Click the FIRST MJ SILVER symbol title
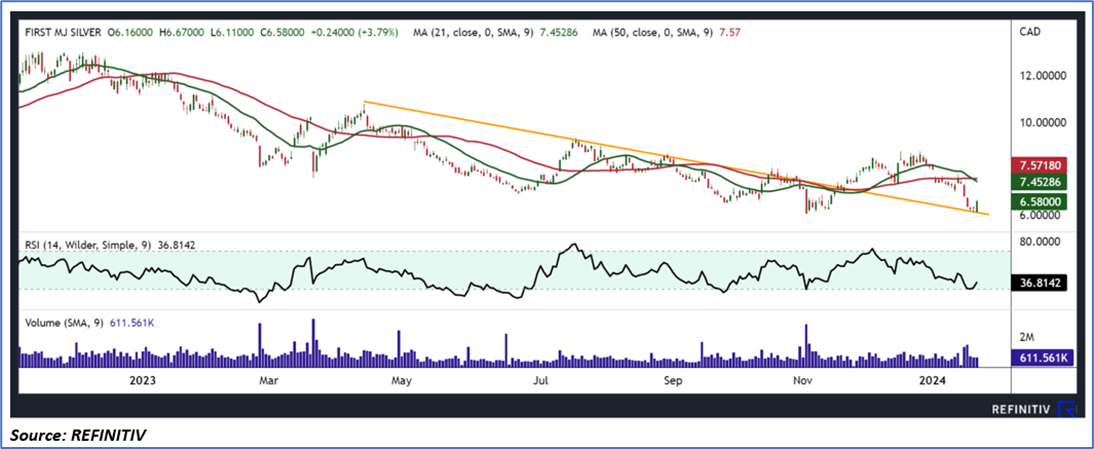 [63, 32]
